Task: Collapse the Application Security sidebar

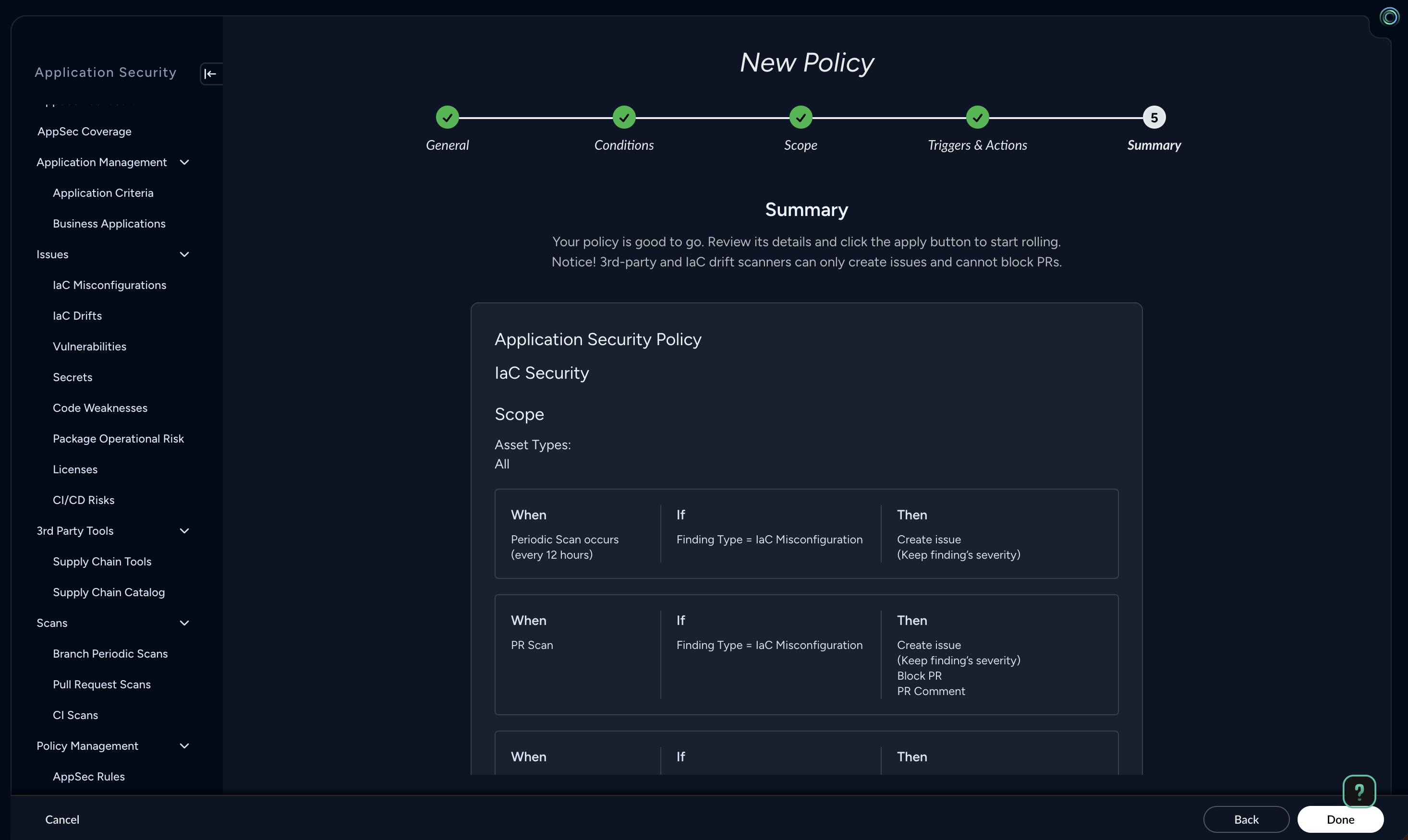Action: (211, 73)
